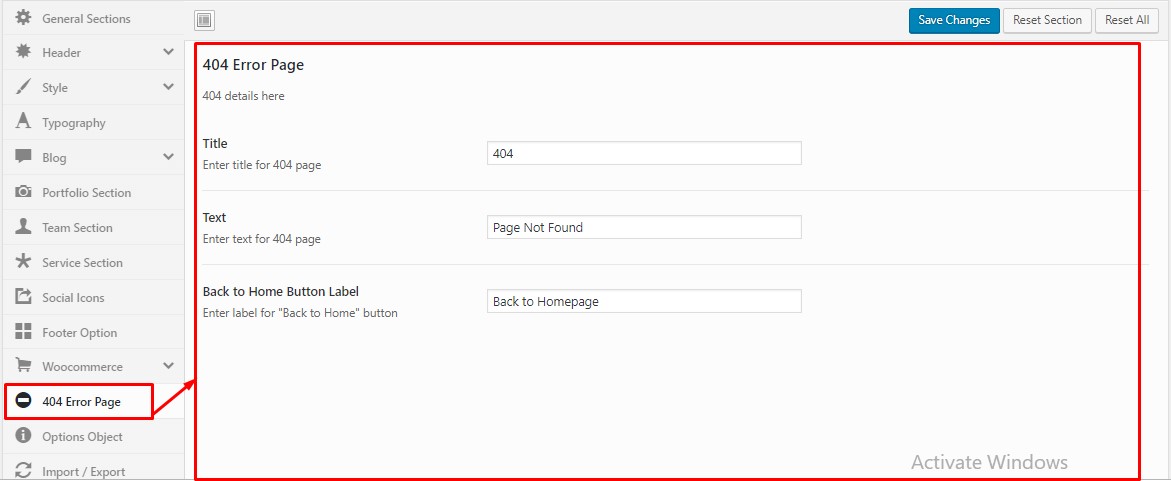The height and width of the screenshot is (481, 1171).
Task: Expand the Style section chevron
Action: tap(168, 87)
